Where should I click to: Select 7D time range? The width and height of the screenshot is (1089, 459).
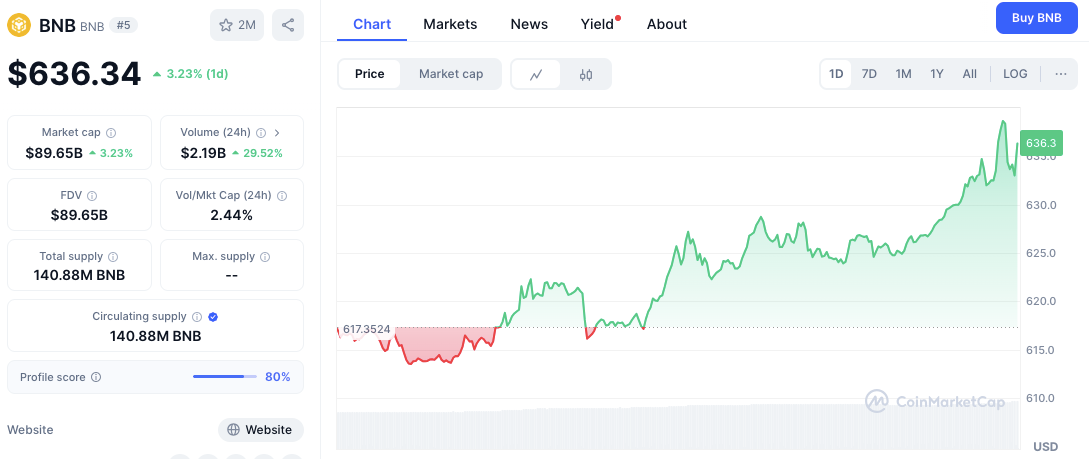coord(869,74)
